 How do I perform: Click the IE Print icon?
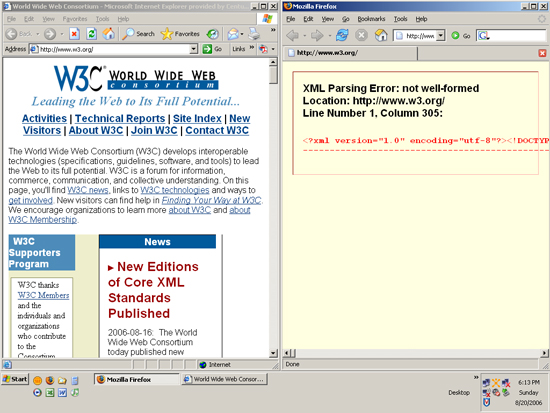click(x=254, y=34)
